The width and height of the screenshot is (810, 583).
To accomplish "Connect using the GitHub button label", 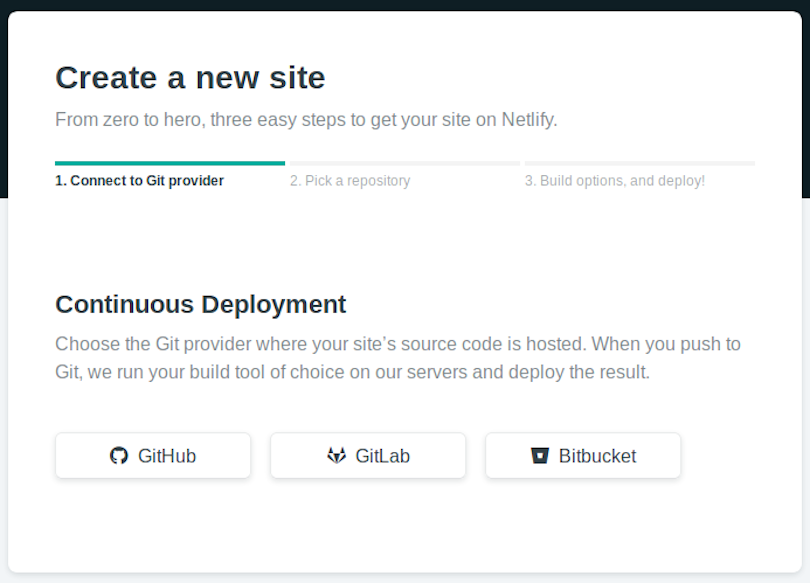I will (x=167, y=456).
